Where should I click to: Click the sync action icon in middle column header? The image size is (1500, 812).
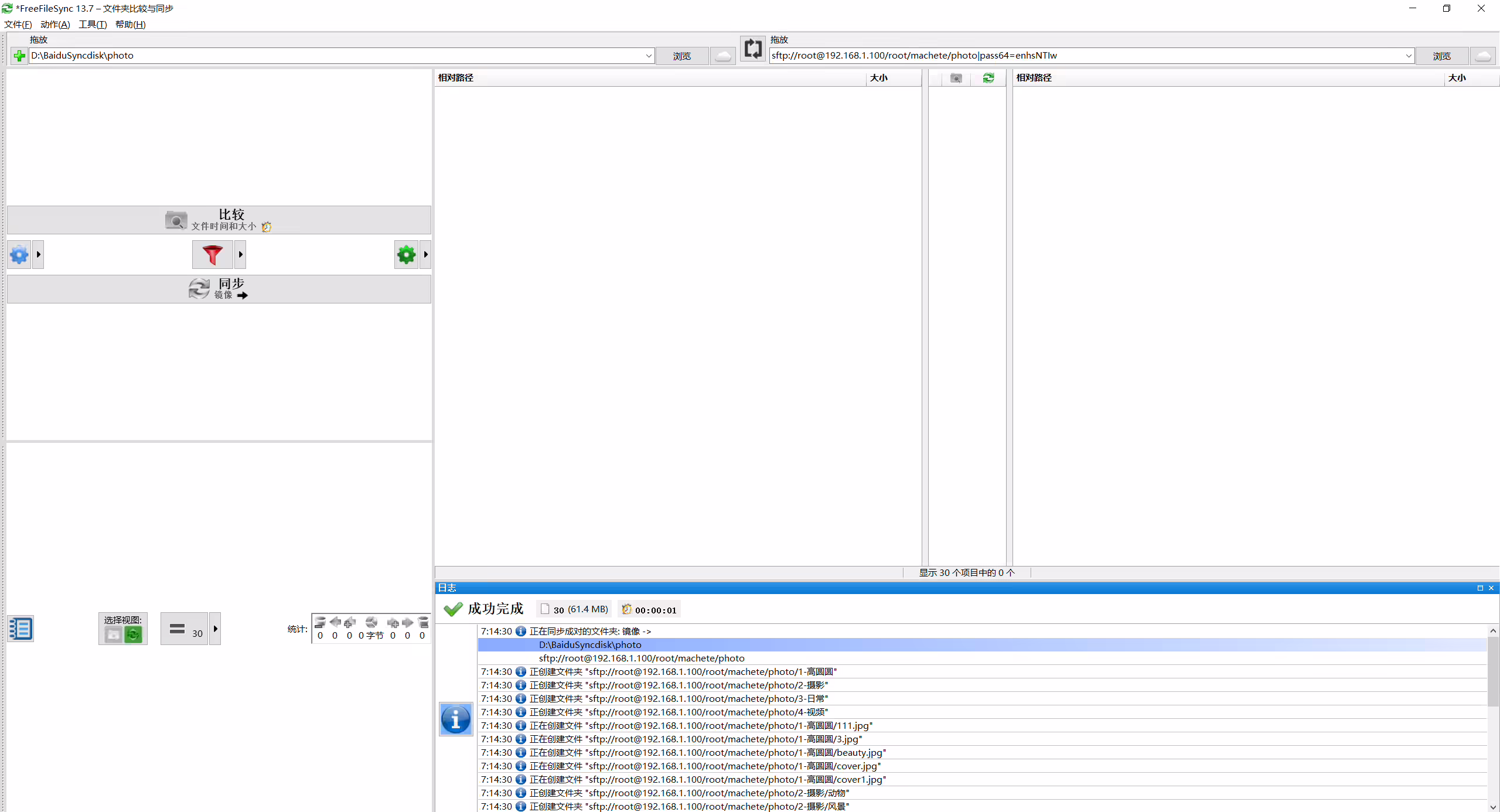coord(988,78)
